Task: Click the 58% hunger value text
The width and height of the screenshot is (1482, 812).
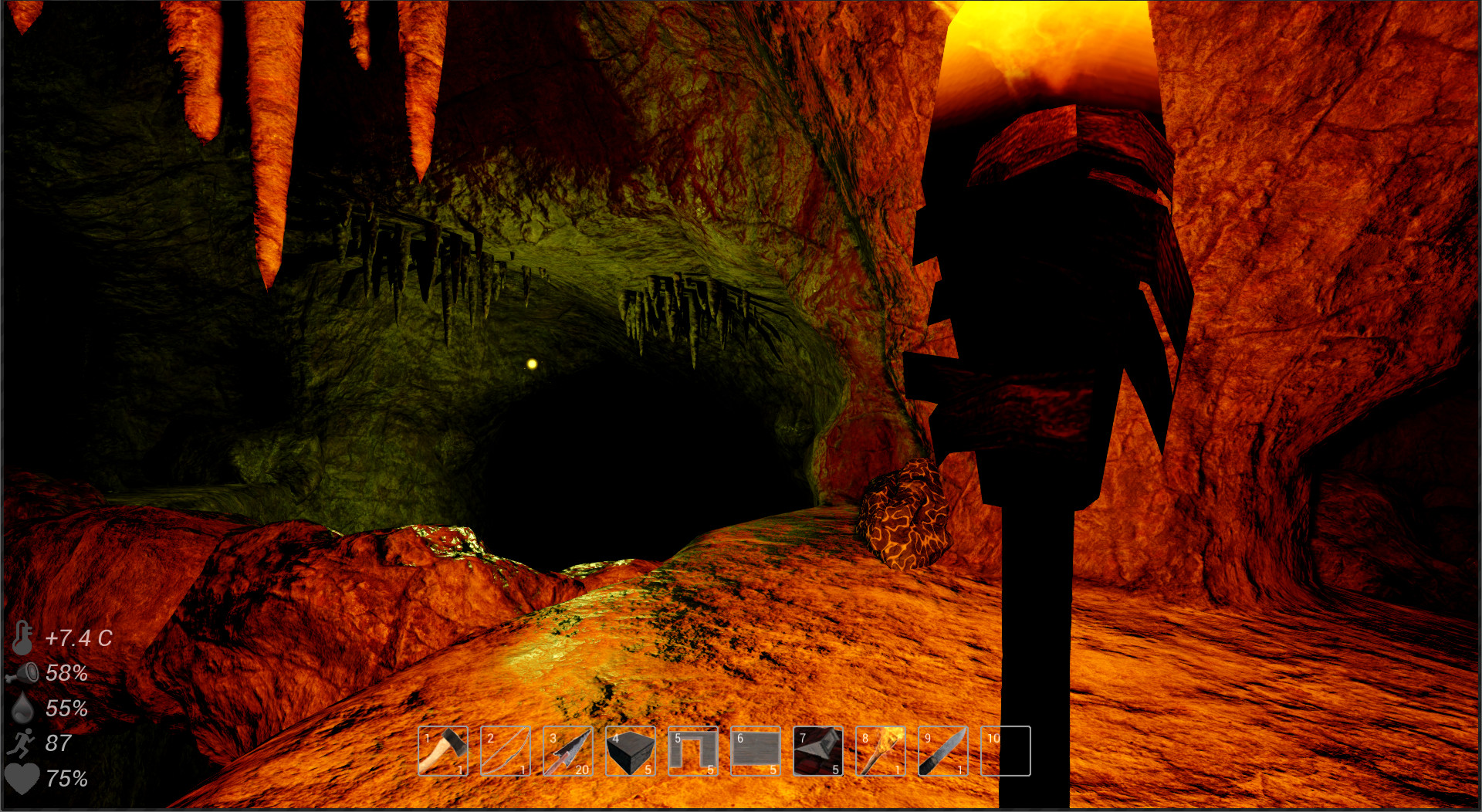Action: 67,673
